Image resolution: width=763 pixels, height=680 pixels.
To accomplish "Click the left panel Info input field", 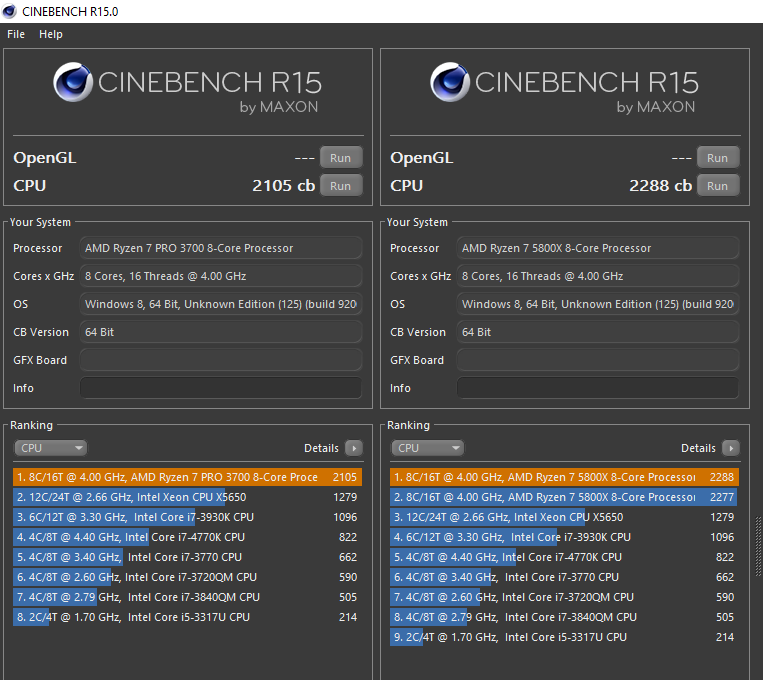I will pos(220,388).
